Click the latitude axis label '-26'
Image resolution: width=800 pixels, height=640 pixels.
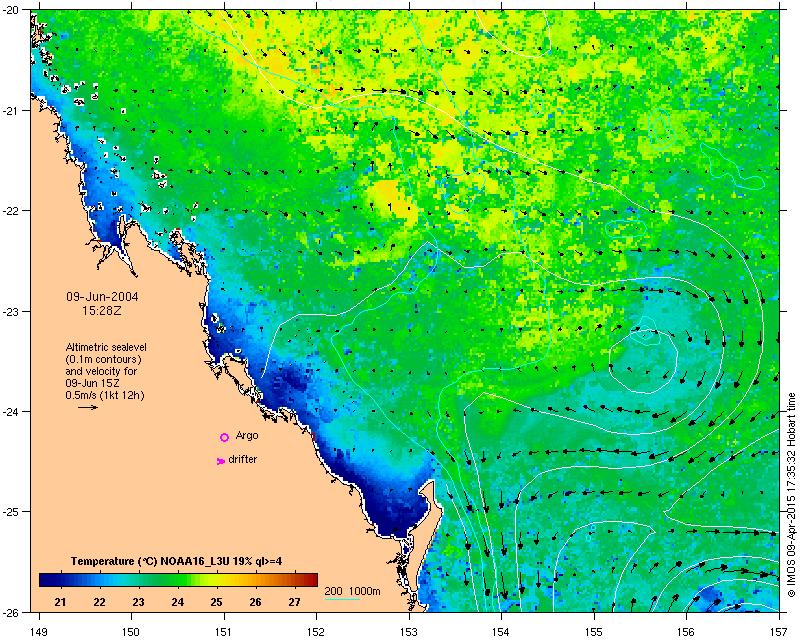click(x=11, y=612)
